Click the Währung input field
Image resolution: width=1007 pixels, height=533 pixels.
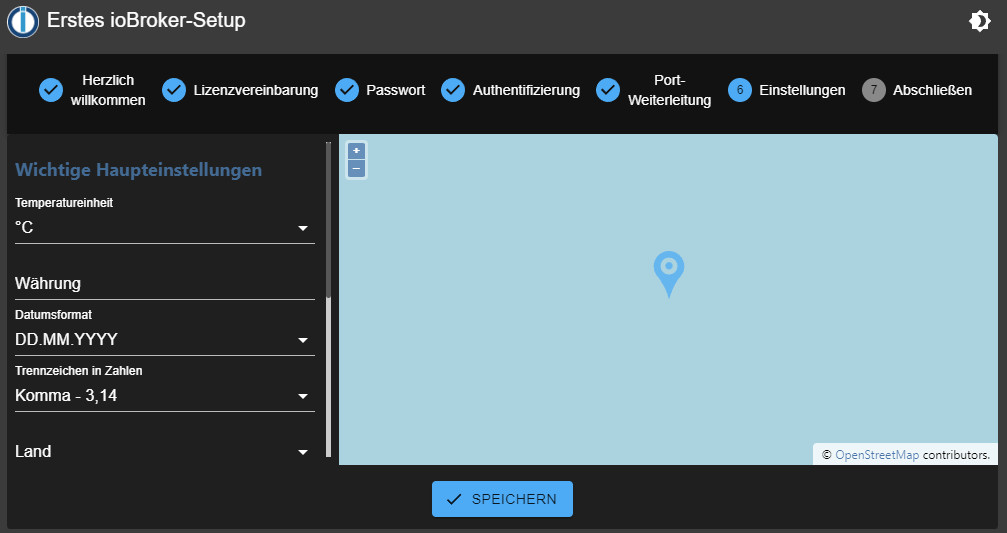tap(165, 284)
